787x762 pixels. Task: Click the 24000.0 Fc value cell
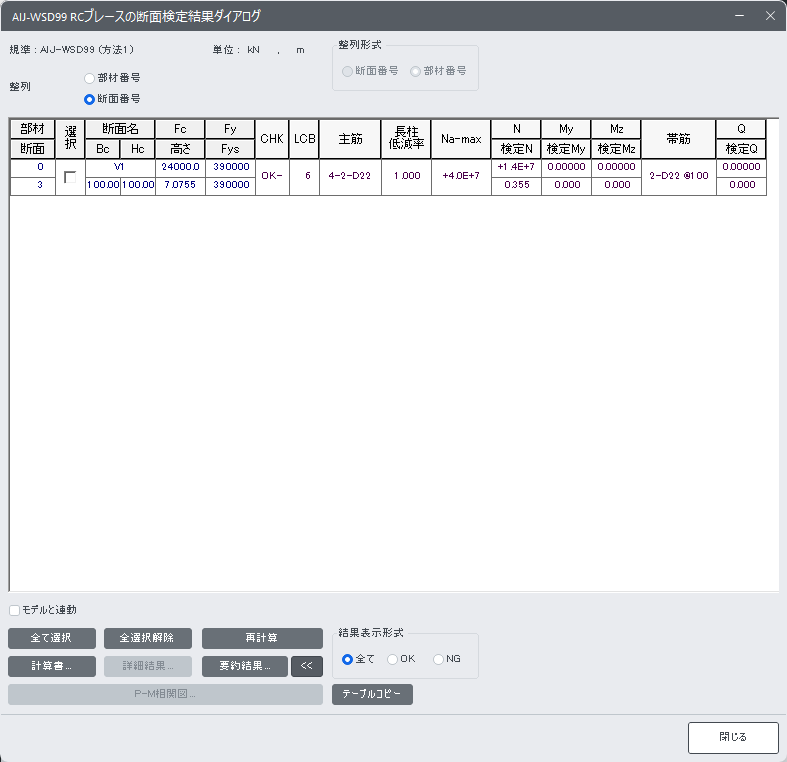[x=180, y=167]
